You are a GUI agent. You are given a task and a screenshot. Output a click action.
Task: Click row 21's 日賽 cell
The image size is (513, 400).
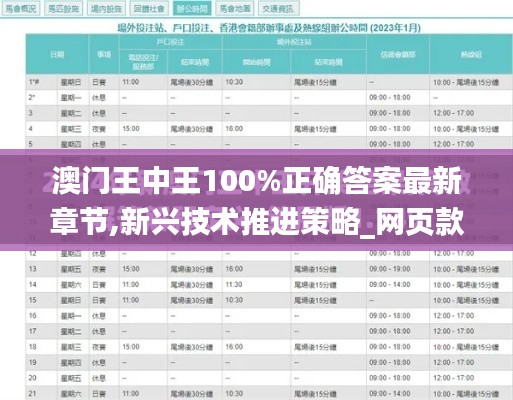99,394
